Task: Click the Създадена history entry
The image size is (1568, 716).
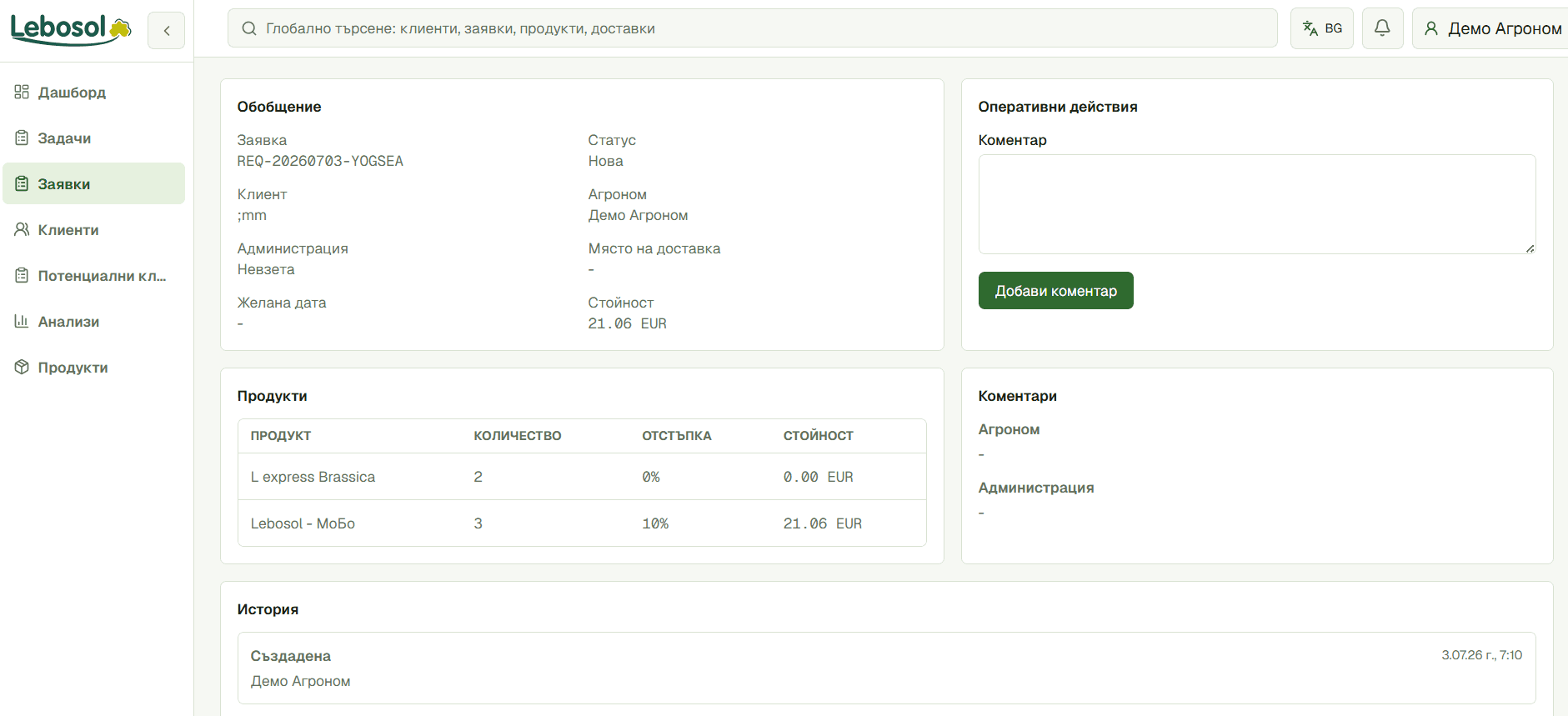Action: click(886, 668)
